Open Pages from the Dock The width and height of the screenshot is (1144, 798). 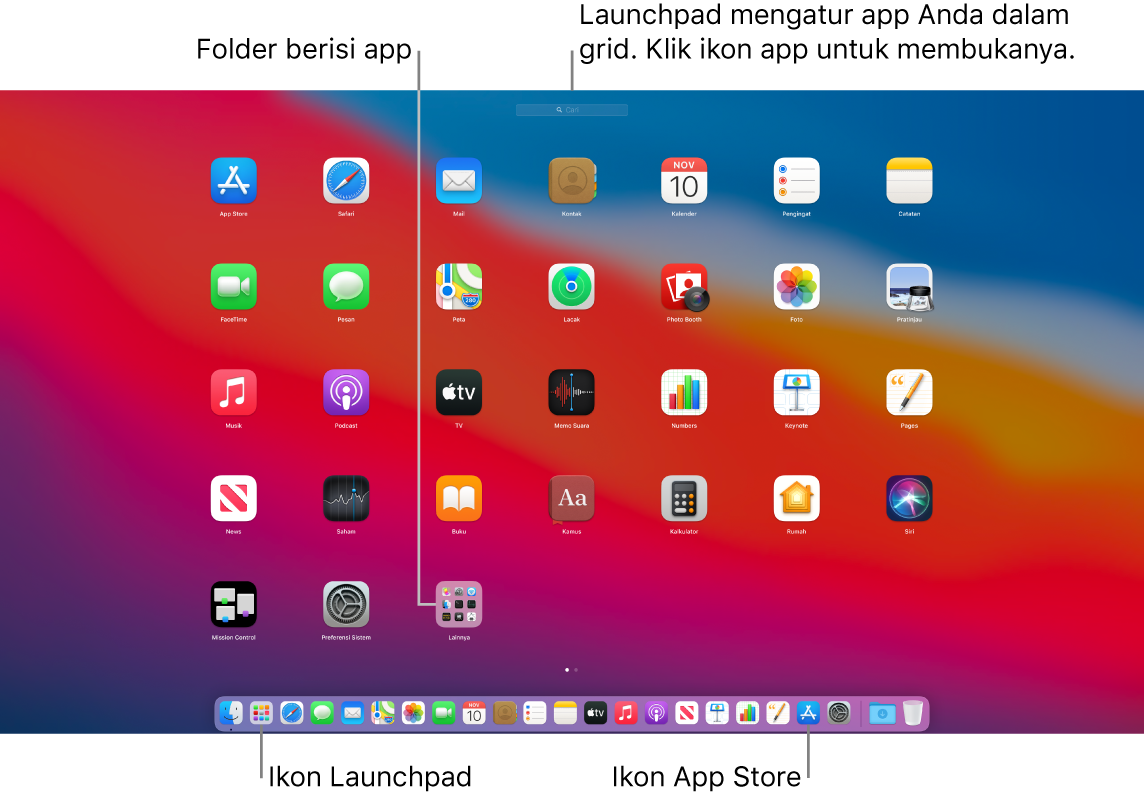[778, 713]
